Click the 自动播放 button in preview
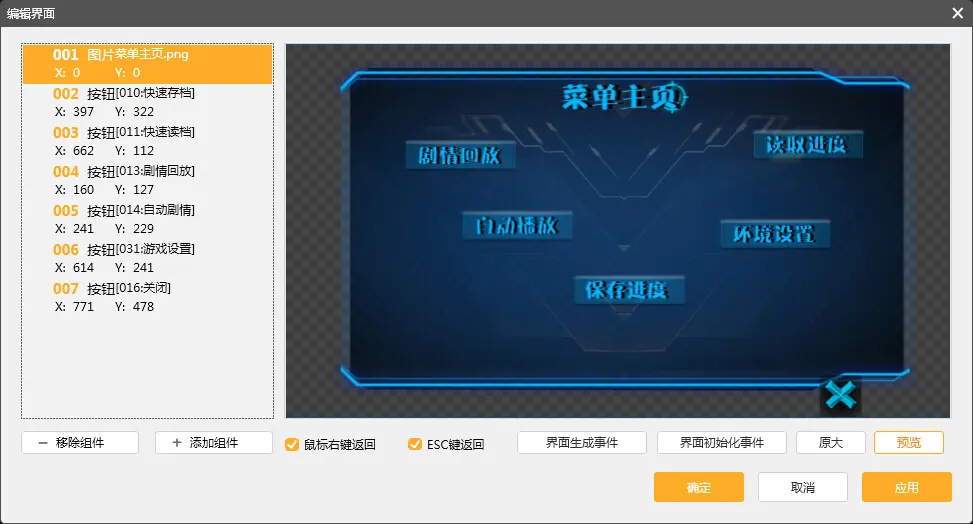Image resolution: width=973 pixels, height=524 pixels. point(516,226)
